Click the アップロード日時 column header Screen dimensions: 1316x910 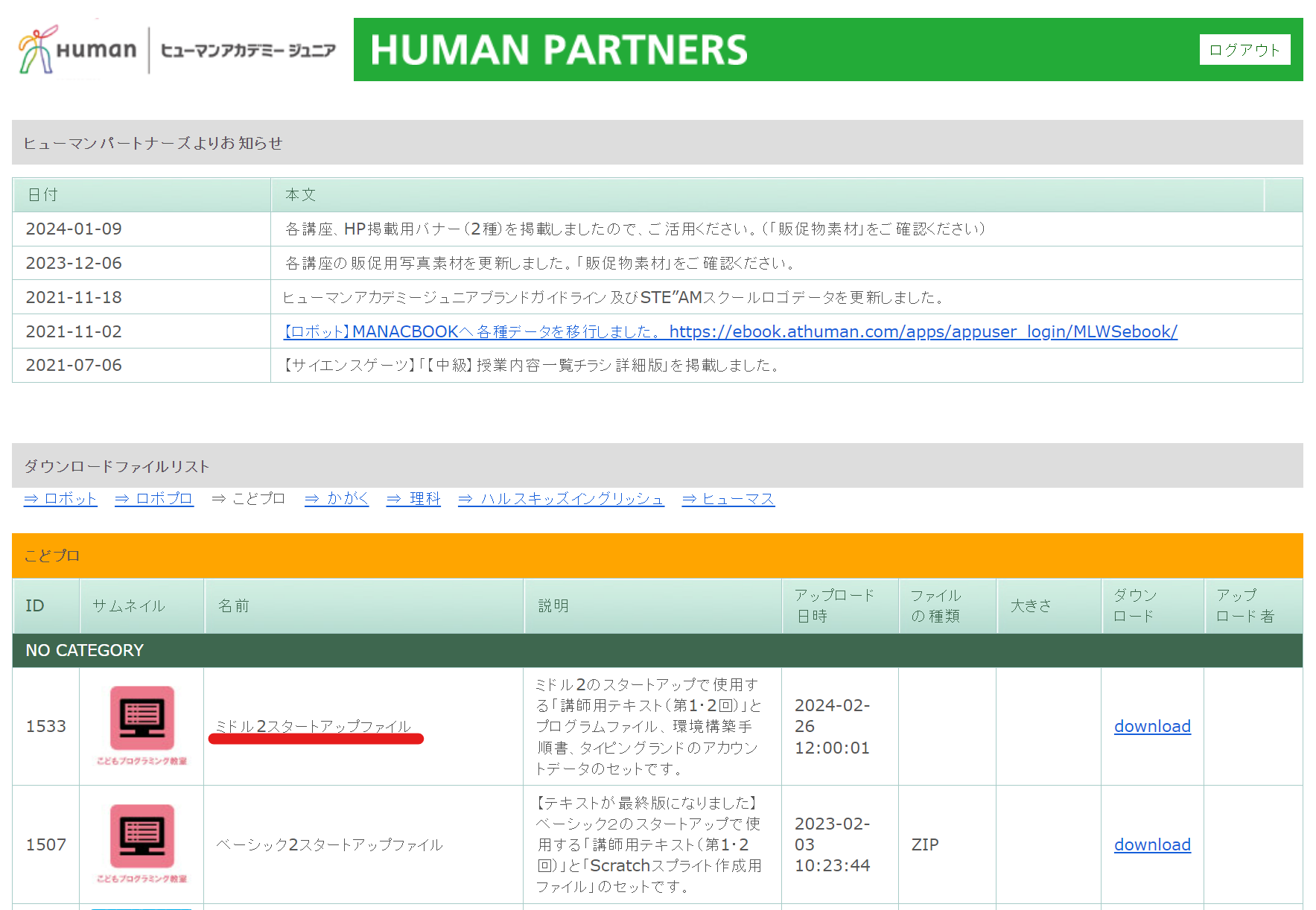834,605
